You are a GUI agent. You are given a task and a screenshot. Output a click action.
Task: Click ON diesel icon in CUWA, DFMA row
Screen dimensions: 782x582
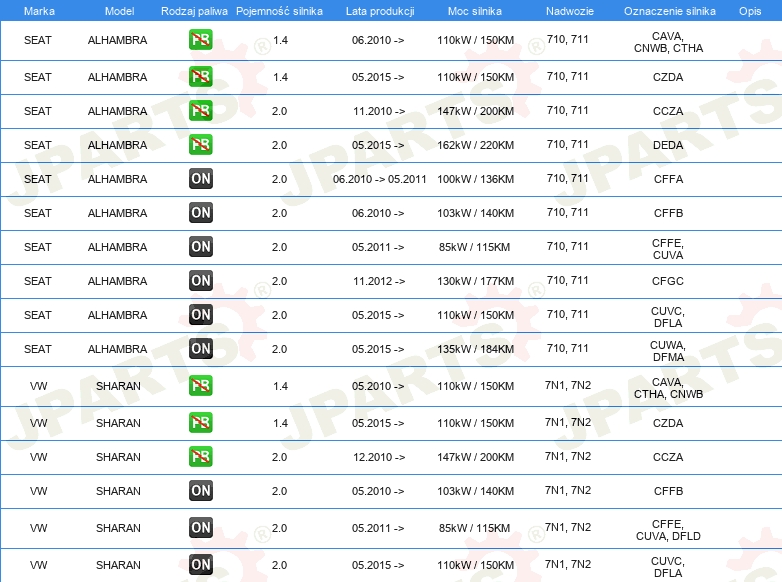point(201,348)
